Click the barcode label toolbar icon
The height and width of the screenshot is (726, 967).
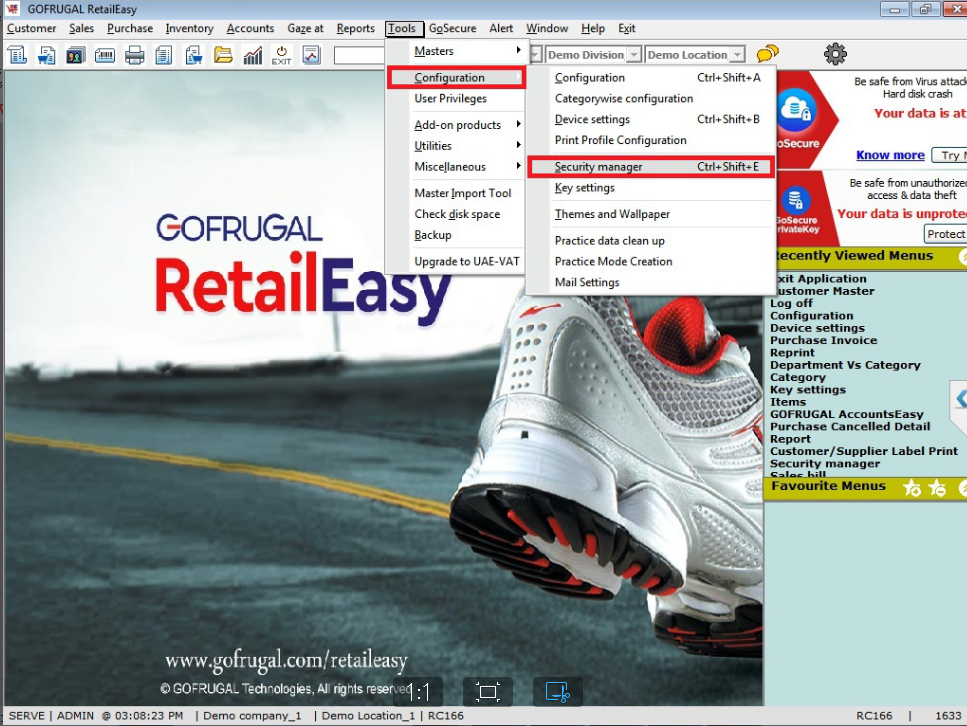(x=105, y=56)
